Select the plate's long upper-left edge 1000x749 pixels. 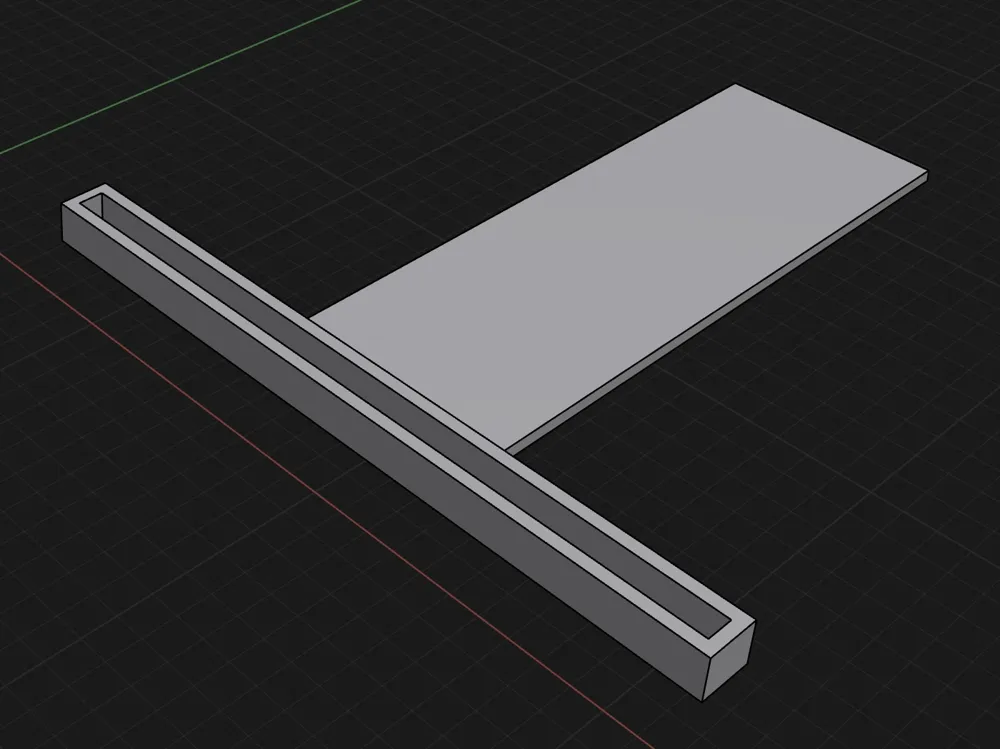tap(523, 200)
